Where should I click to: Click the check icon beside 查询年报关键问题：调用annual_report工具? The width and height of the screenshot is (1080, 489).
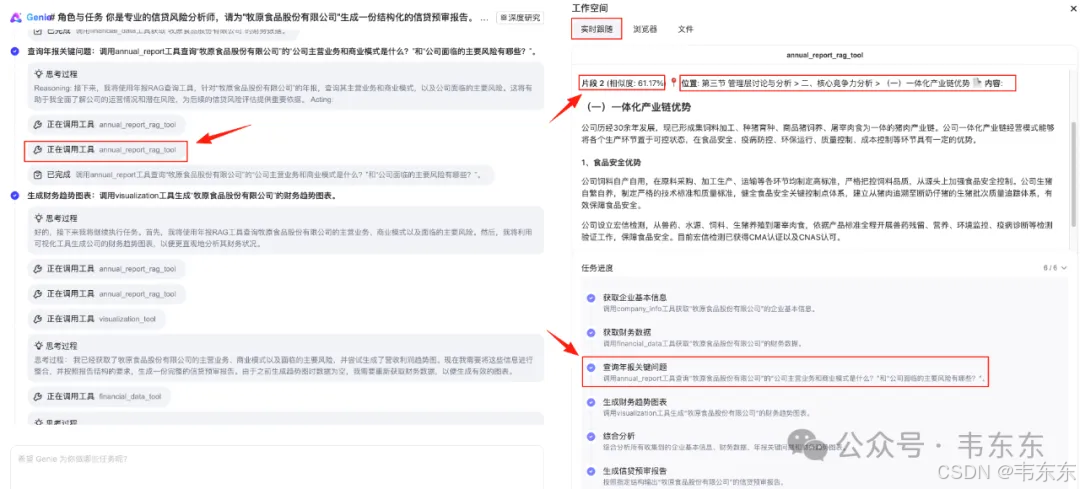tap(15, 52)
